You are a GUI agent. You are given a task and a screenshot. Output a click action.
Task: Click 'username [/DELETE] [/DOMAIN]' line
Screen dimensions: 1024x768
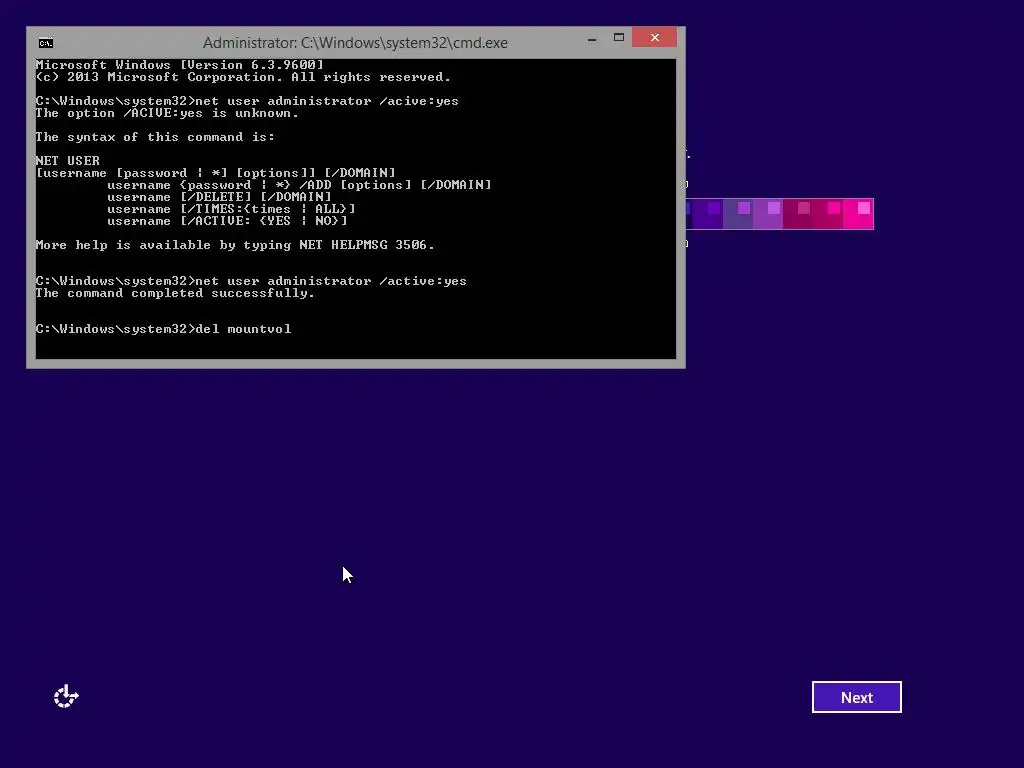[x=219, y=197]
